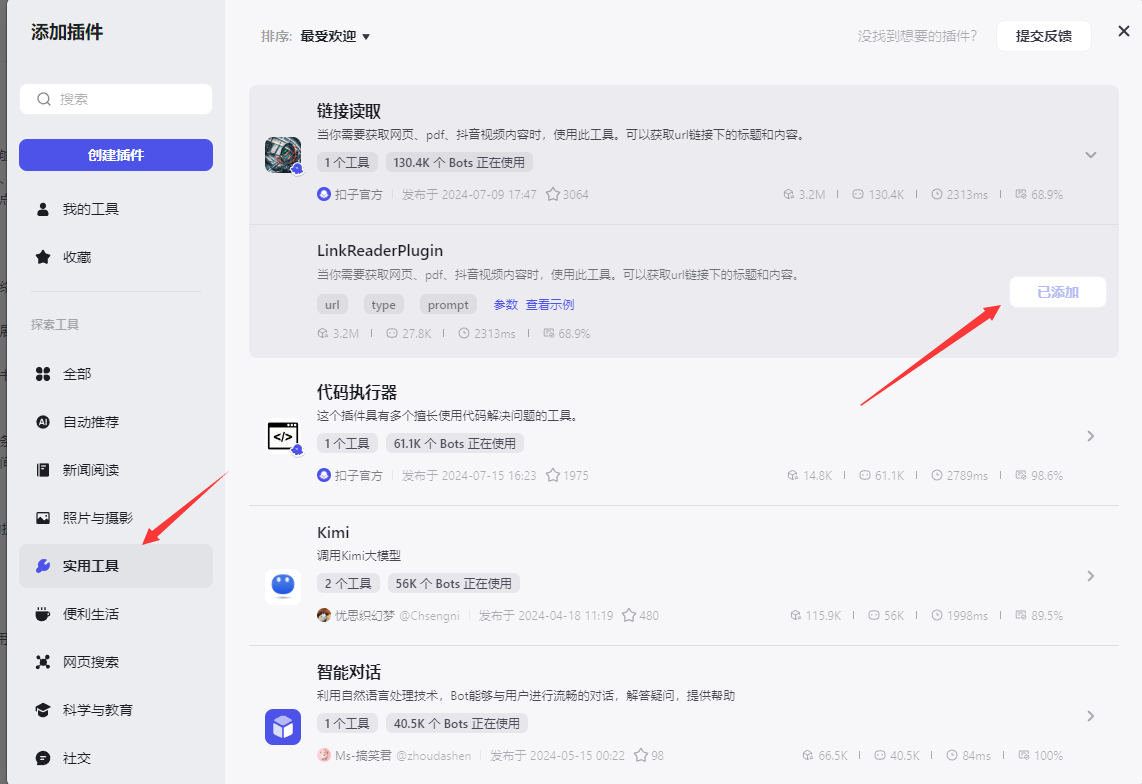Select the Auto Recommend (自动推荐) AI icon
The image size is (1142, 784).
click(x=43, y=422)
